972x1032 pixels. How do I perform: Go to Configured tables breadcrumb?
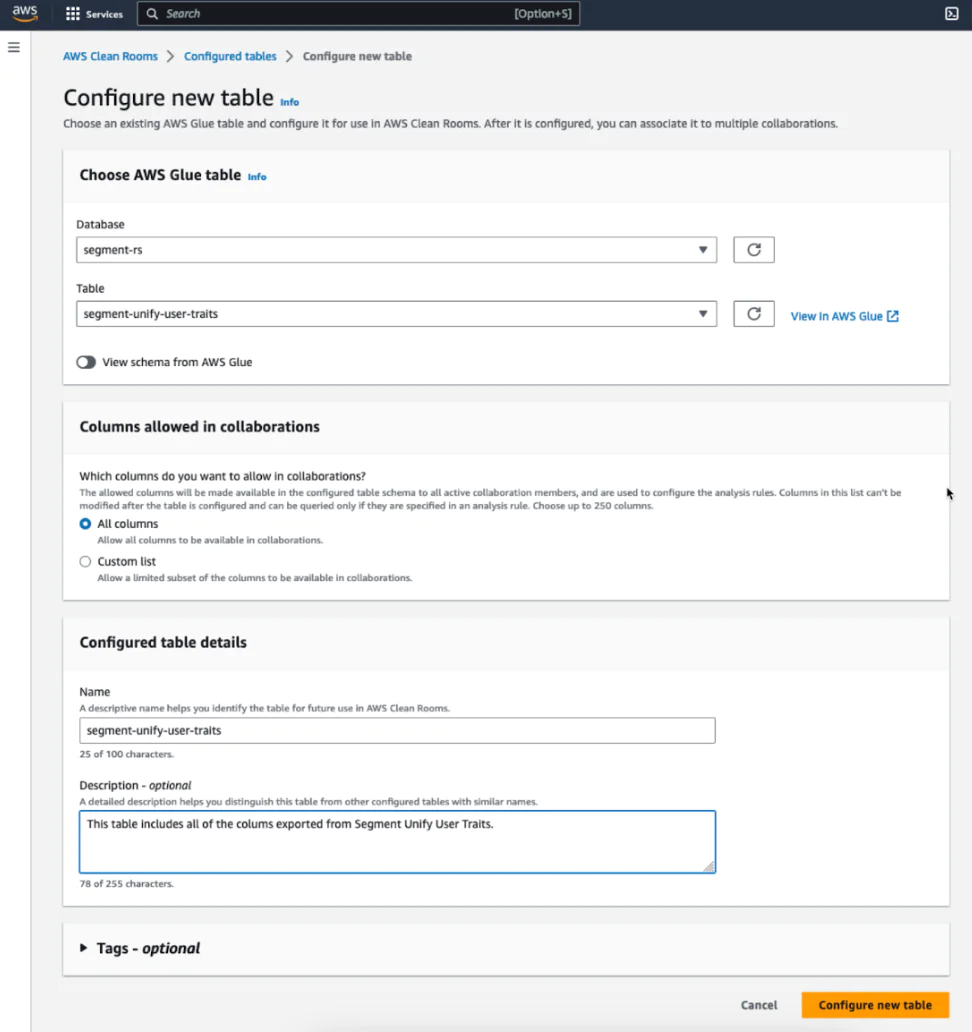230,56
